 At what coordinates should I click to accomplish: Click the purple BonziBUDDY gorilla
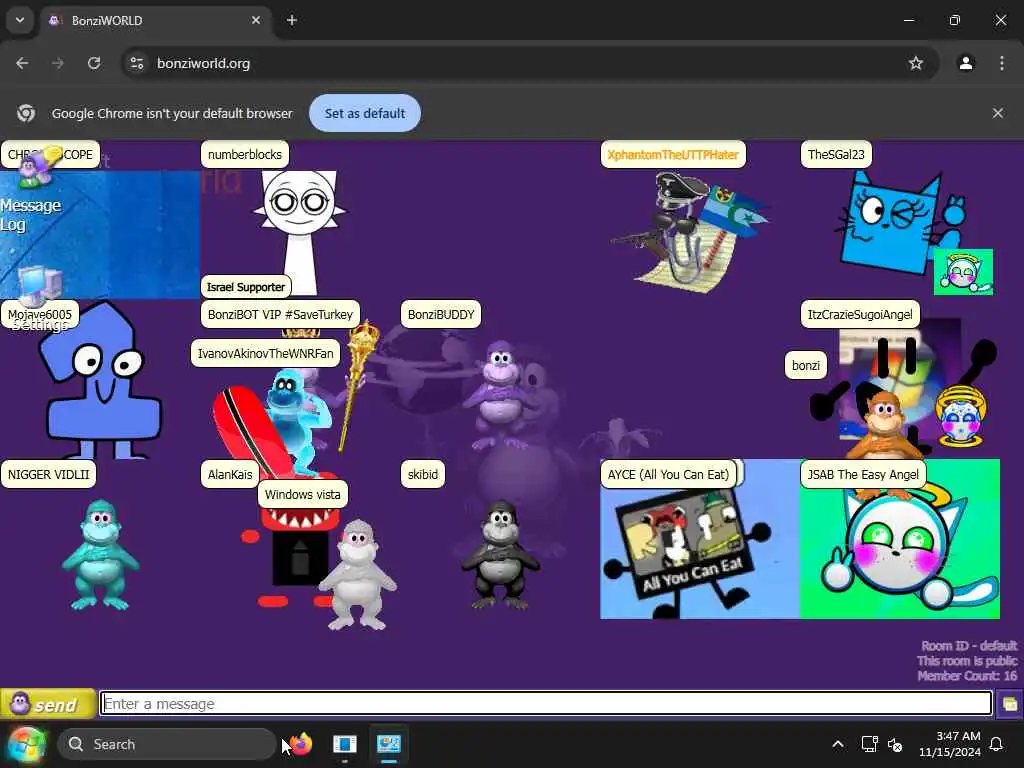500,396
